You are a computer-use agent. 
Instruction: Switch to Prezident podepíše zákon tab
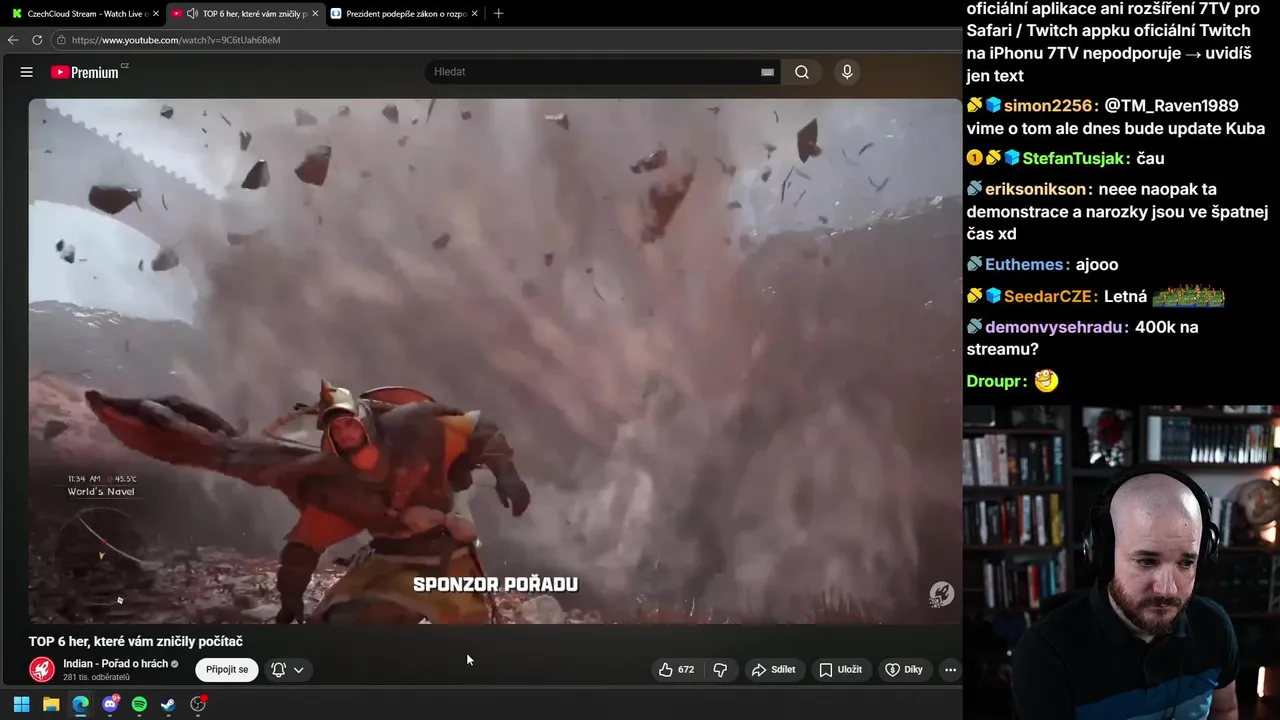tap(404, 14)
